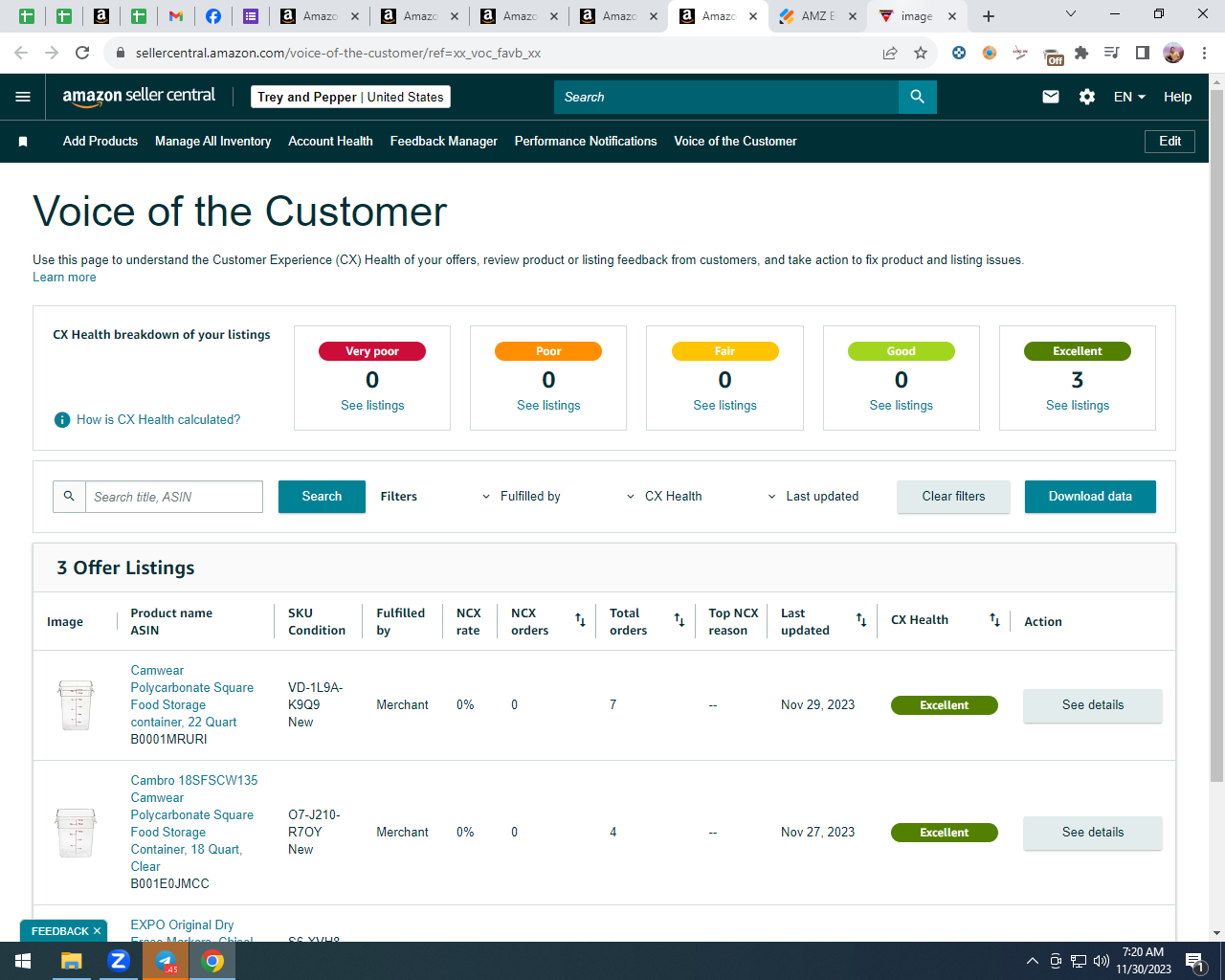The image size is (1225, 980).
Task: Show hidden system tray icons chevron
Action: click(x=1032, y=961)
